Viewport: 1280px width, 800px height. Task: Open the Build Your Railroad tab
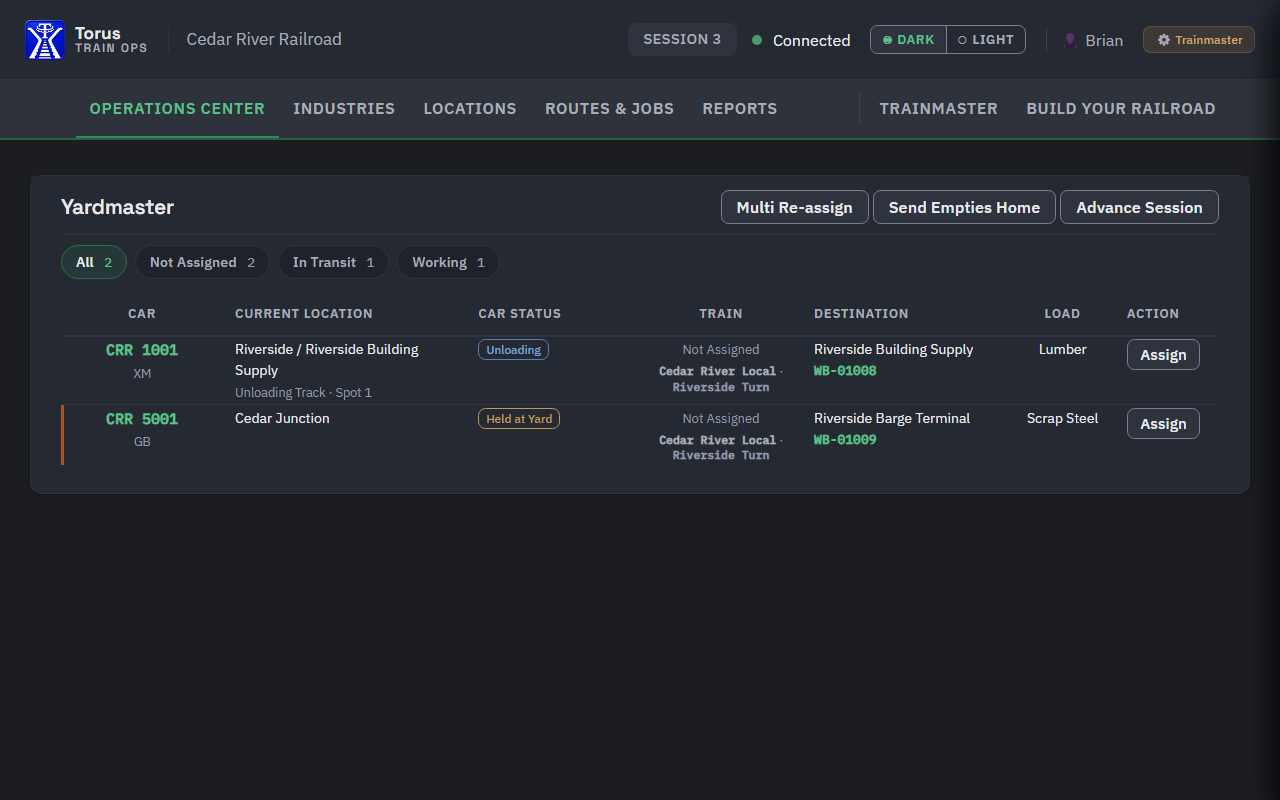[1121, 109]
